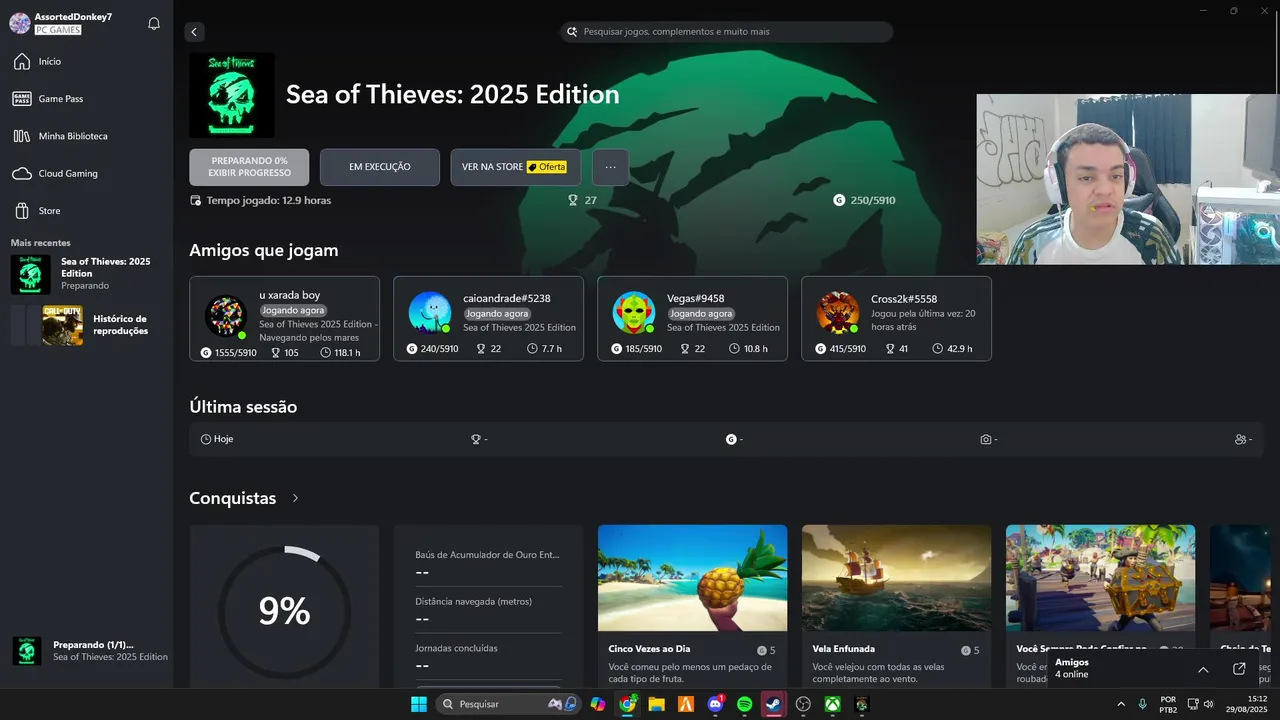The image size is (1280, 720).
Task: Click Ver na Store button
Action: pos(515,167)
